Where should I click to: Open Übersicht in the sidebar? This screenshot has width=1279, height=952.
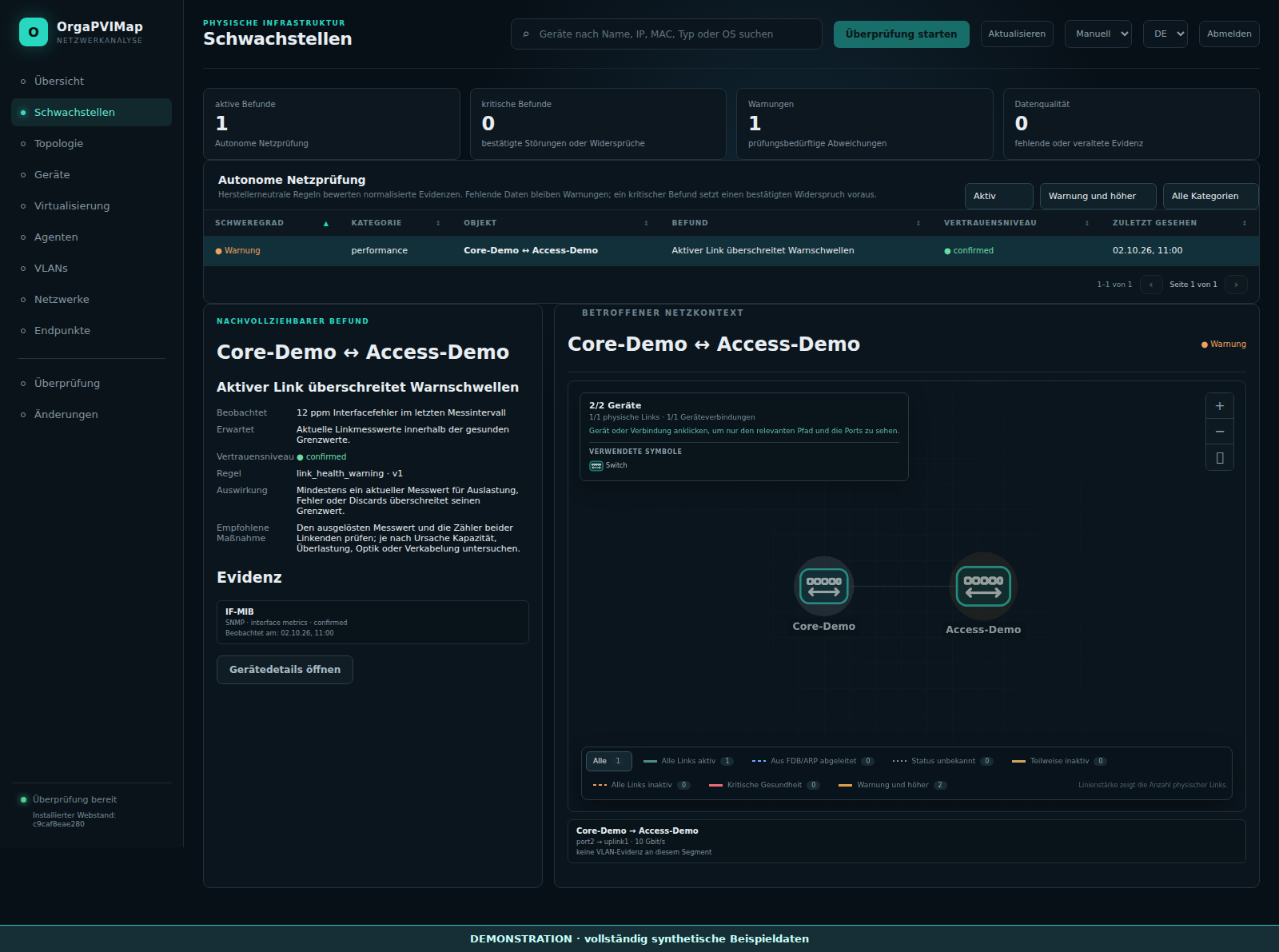(91, 81)
